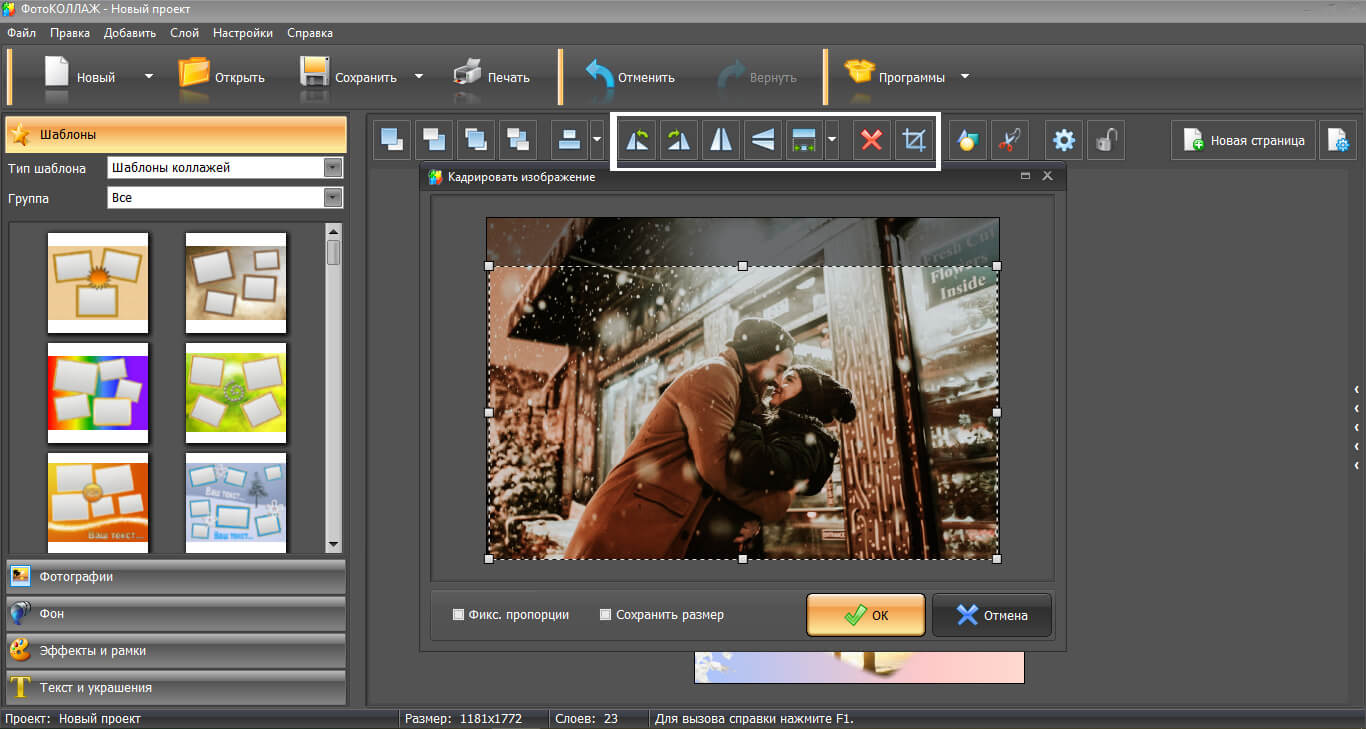The image size is (1366, 729).
Task: Close the Кадрировать изображение dialog
Action: [1047, 176]
